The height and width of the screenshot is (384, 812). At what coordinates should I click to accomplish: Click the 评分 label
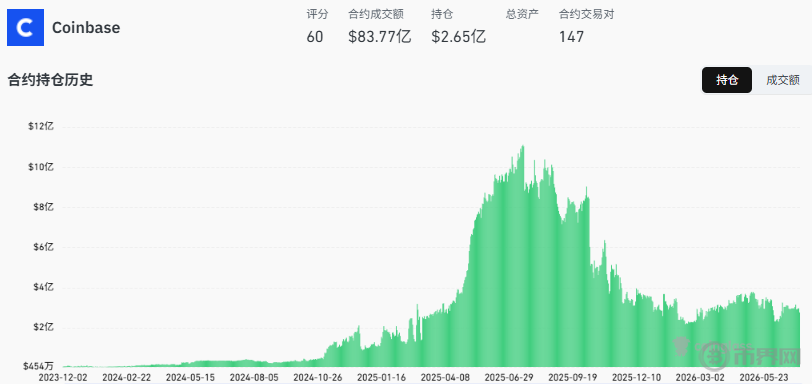click(x=317, y=14)
